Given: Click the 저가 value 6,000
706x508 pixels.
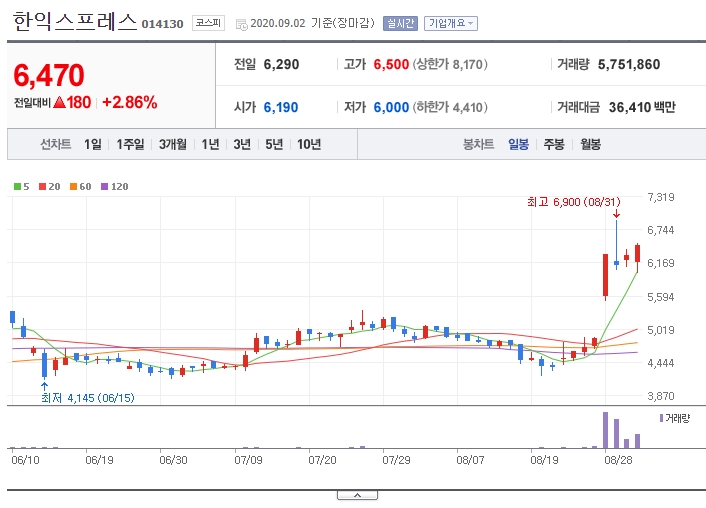Looking at the screenshot, I should tap(391, 107).
